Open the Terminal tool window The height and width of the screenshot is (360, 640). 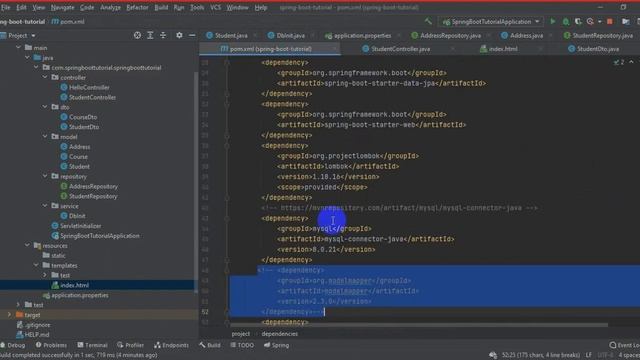(93, 345)
